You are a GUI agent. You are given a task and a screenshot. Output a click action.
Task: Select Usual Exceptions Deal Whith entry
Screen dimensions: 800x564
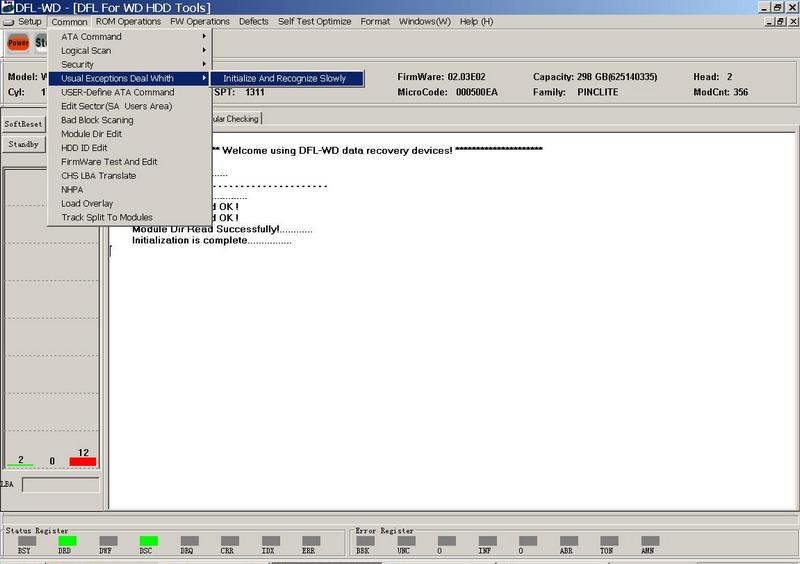130,78
